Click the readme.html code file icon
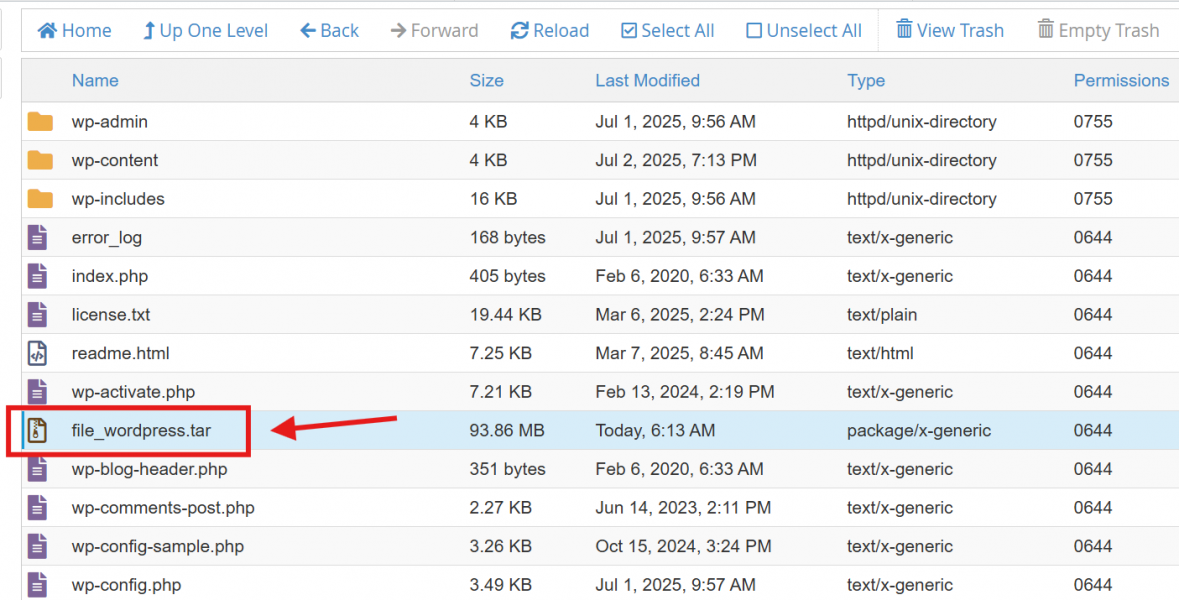The width and height of the screenshot is (1179, 600). coord(37,353)
